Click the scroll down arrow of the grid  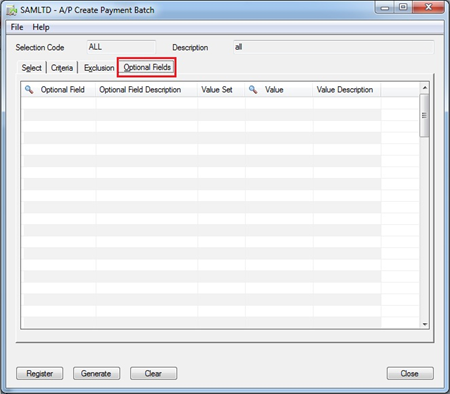click(424, 324)
